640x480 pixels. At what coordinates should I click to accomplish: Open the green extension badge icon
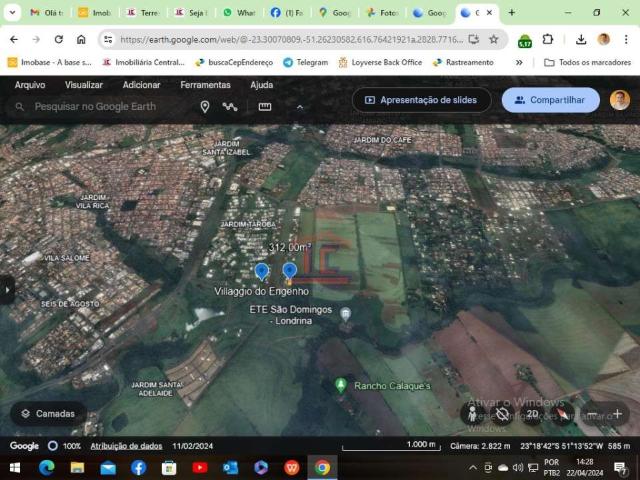pyautogui.click(x=524, y=40)
